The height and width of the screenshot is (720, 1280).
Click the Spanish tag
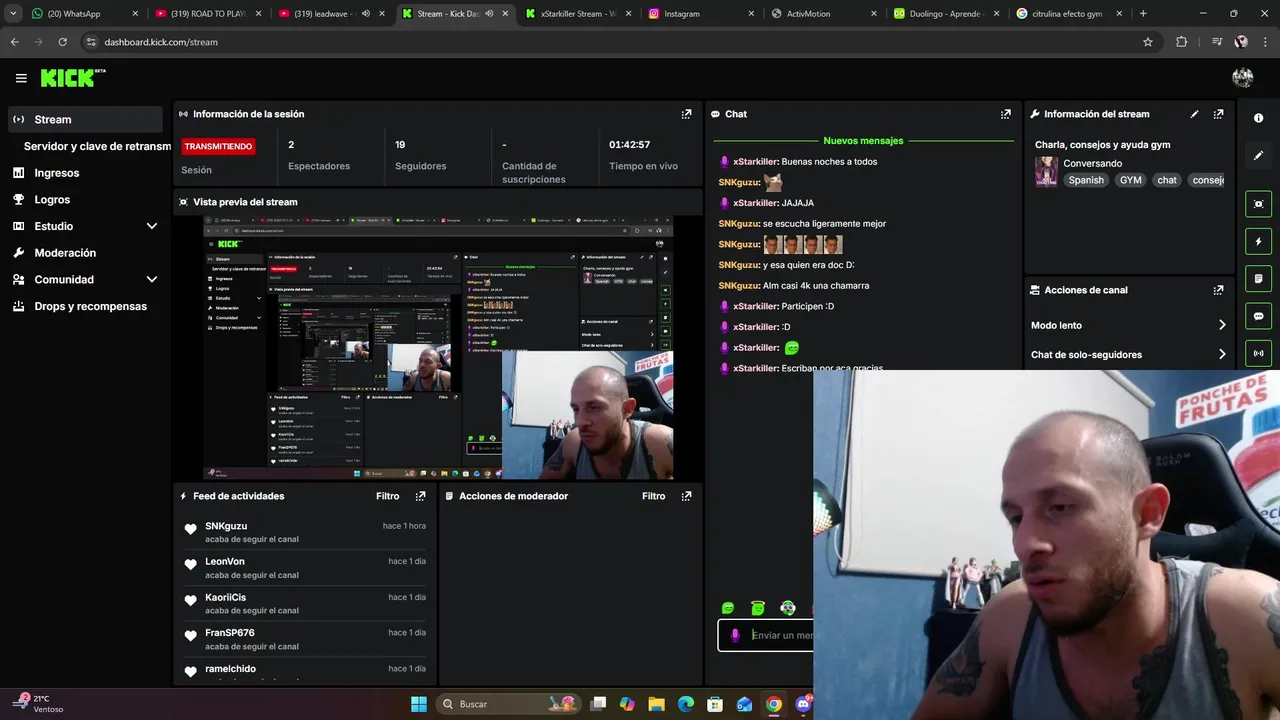click(1086, 180)
